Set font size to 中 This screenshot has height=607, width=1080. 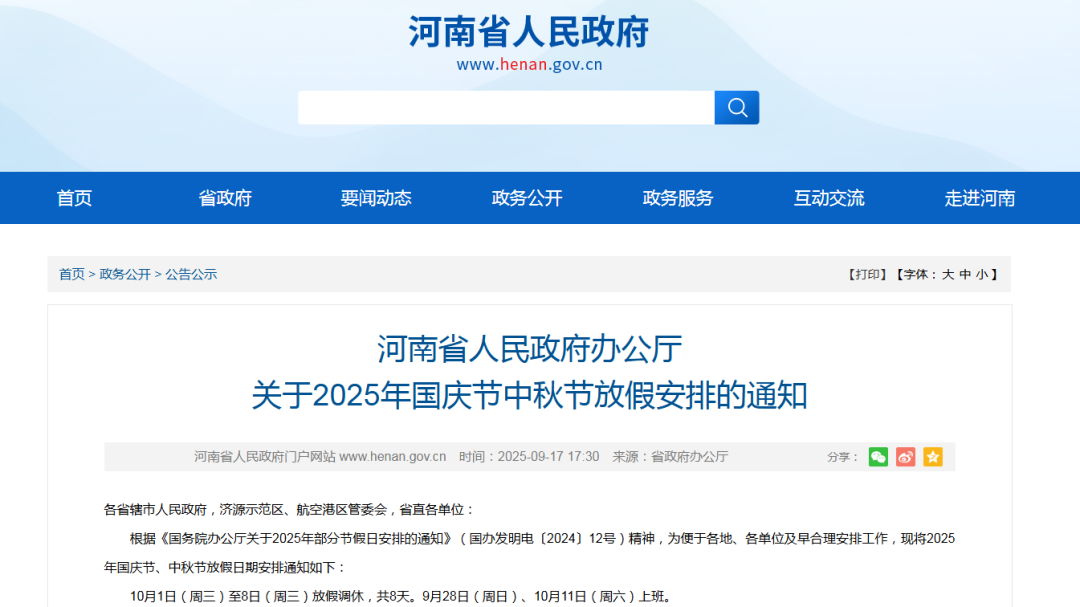point(964,274)
